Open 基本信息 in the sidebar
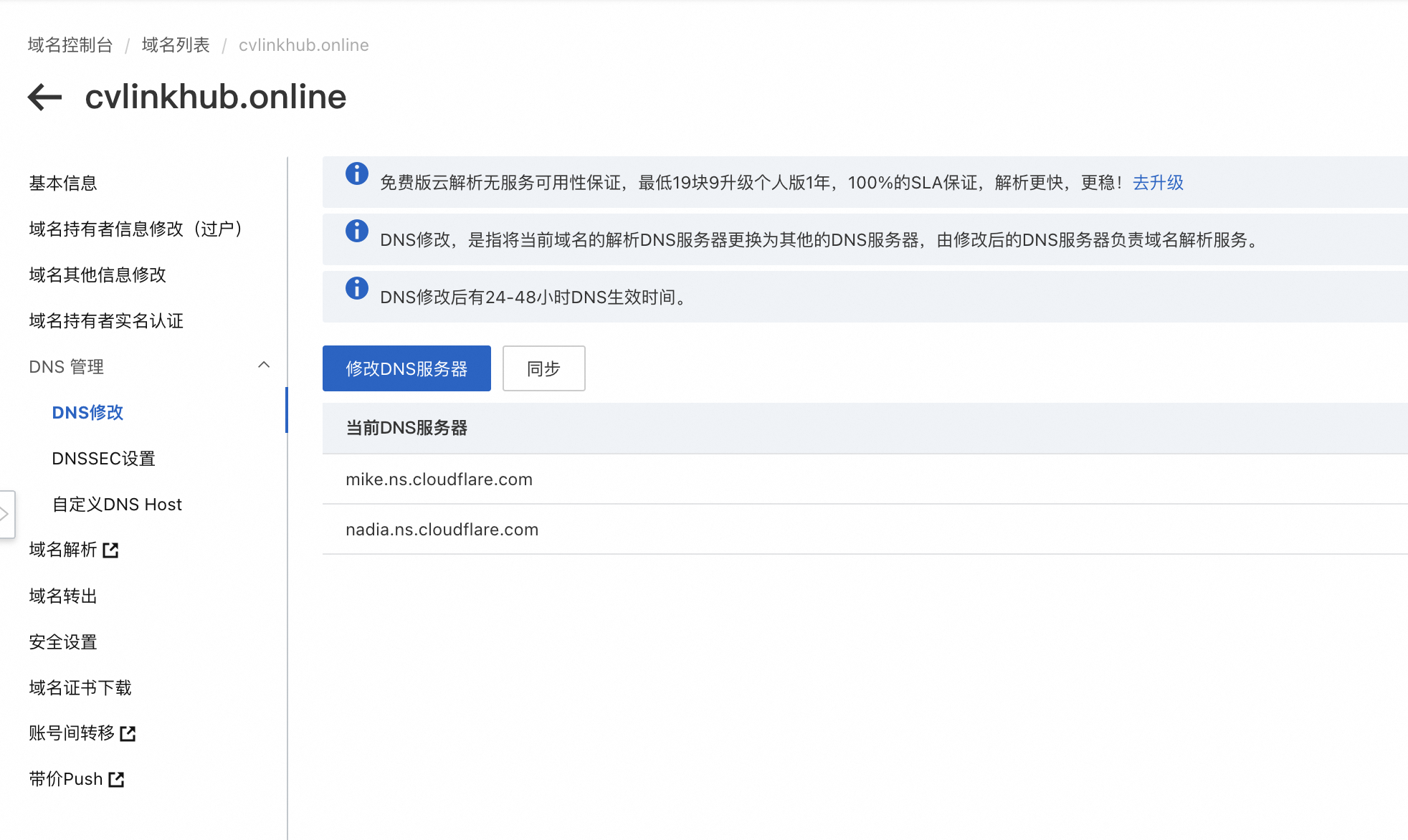Image resolution: width=1408 pixels, height=840 pixels. (63, 183)
